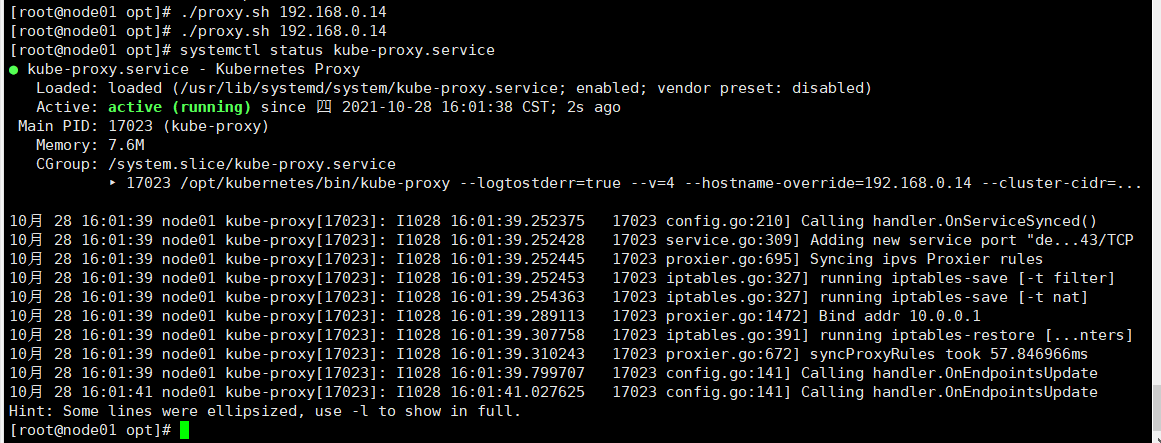
Task: Click the green status dot beside kube-proxy.service
Action: tap(14, 69)
